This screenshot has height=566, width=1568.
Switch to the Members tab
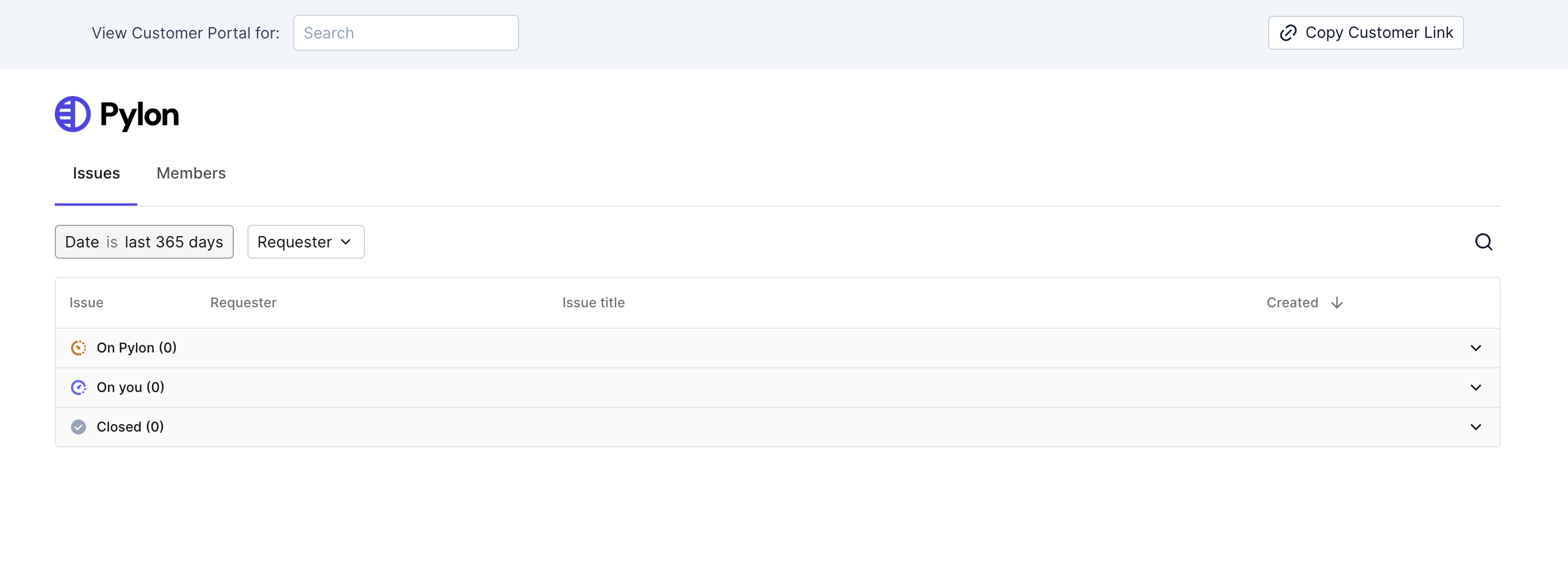pos(191,173)
